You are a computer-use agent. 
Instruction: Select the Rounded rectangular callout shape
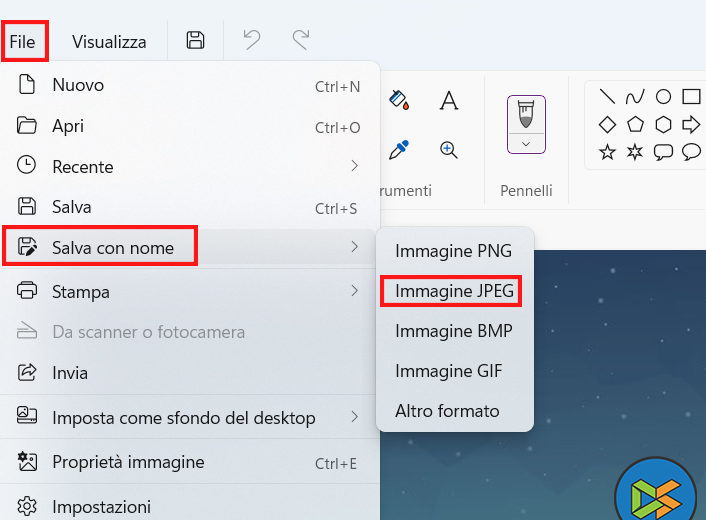point(663,152)
